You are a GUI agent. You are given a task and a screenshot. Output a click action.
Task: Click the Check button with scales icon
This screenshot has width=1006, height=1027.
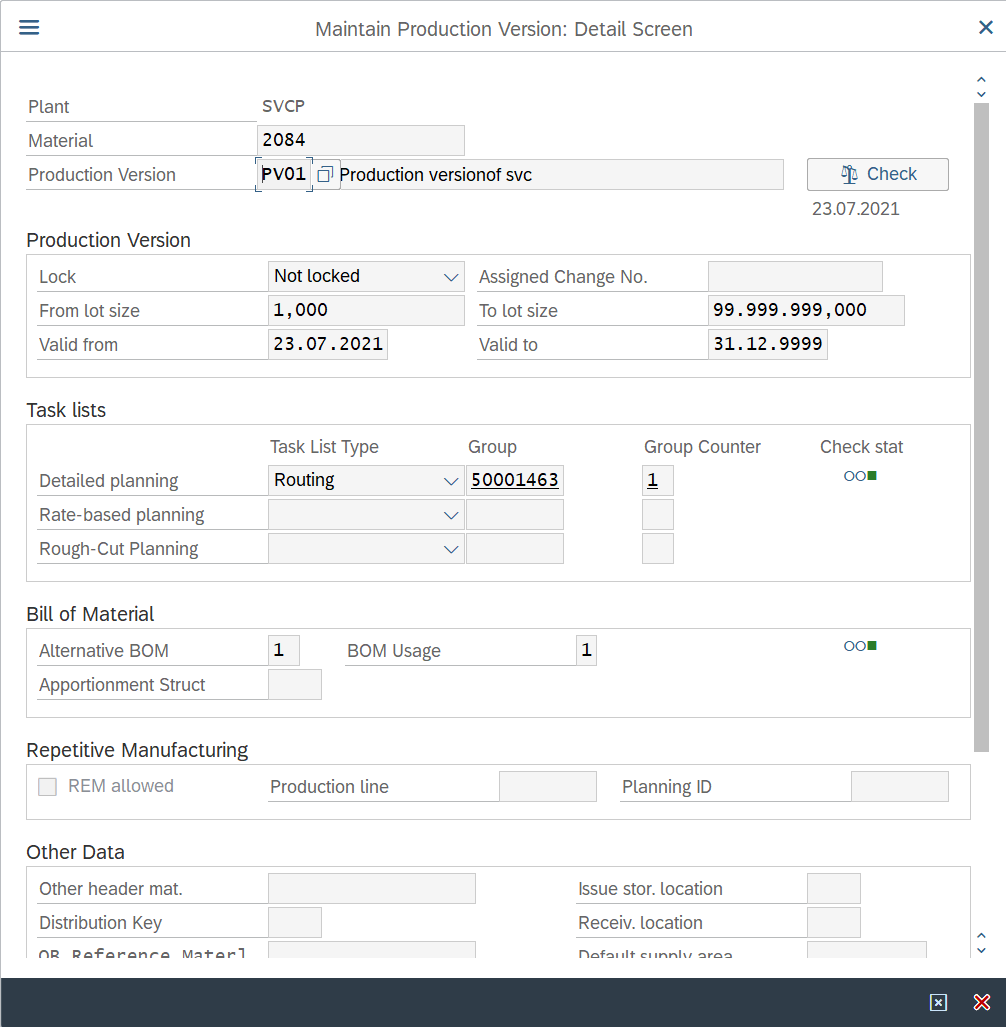[x=877, y=174]
